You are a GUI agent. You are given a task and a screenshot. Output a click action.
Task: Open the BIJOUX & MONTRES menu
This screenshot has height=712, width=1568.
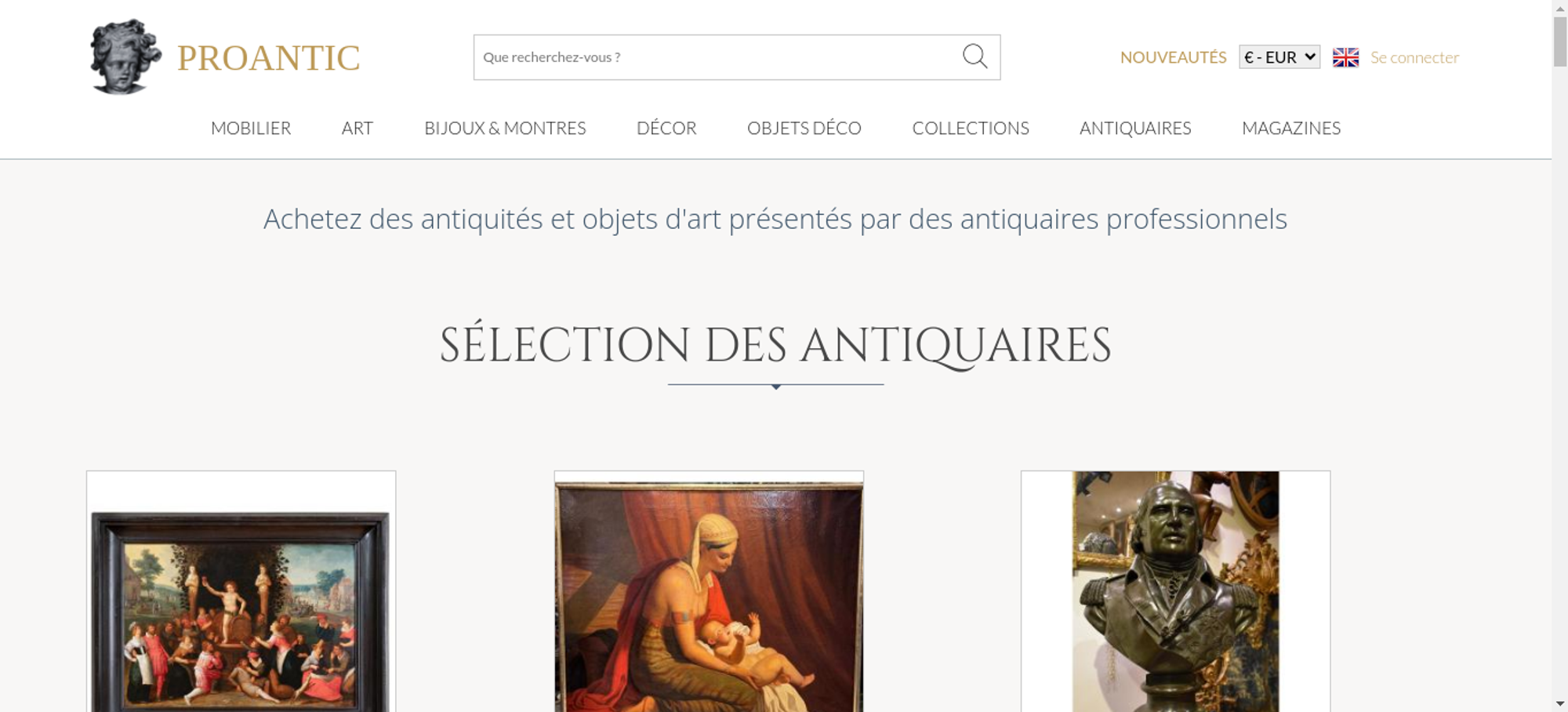(505, 128)
